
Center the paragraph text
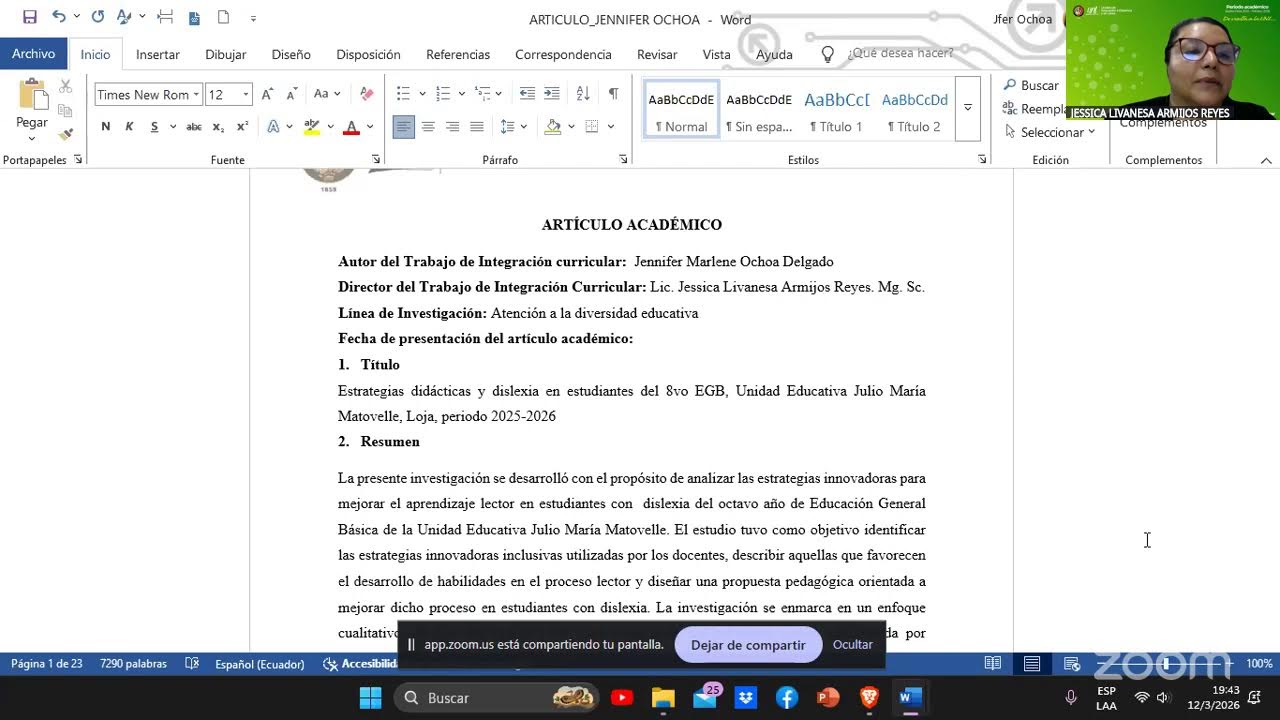point(428,127)
